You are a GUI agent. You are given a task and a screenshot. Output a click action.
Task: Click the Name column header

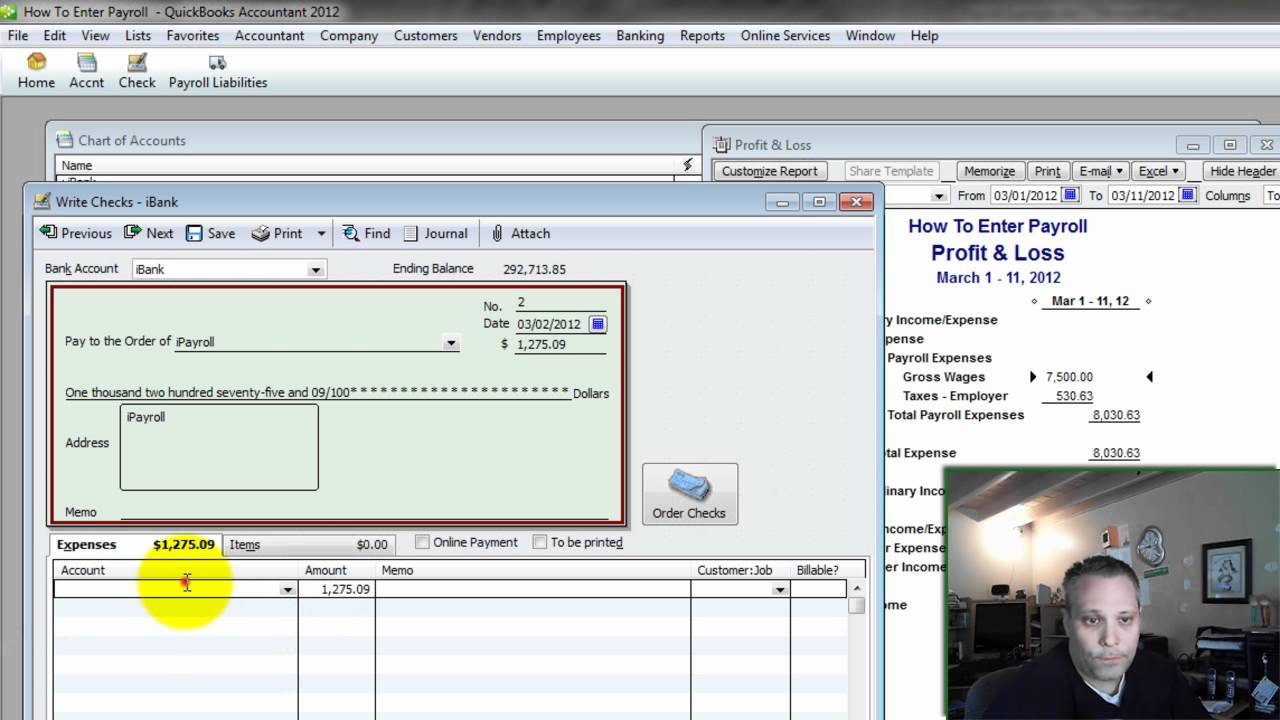pos(365,165)
